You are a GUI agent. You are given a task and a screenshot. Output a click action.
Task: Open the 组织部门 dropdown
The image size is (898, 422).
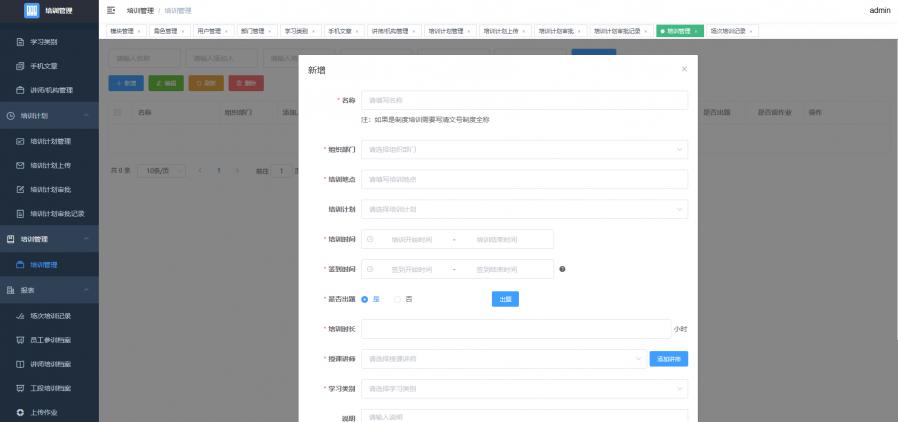(524, 149)
